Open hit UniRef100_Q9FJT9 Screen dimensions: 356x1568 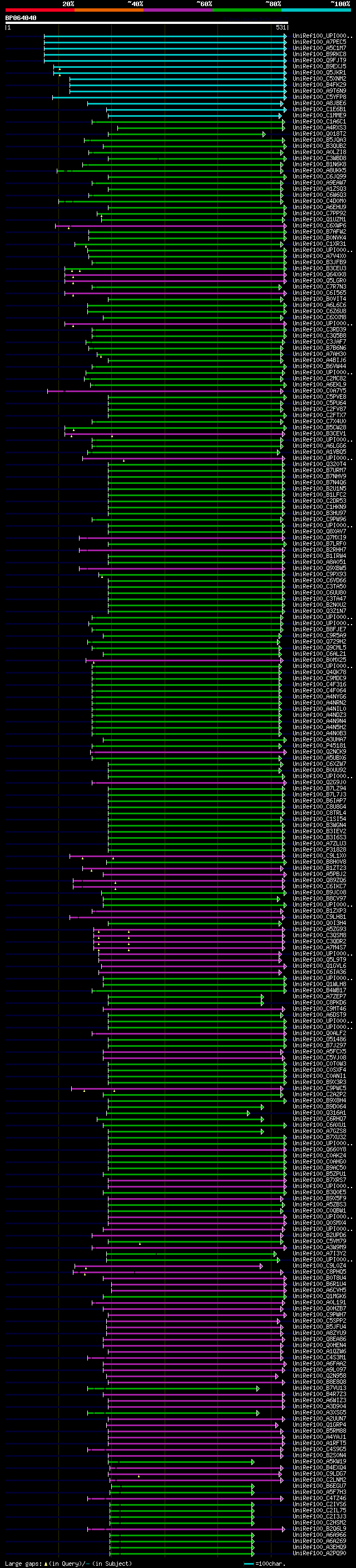[319, 60]
